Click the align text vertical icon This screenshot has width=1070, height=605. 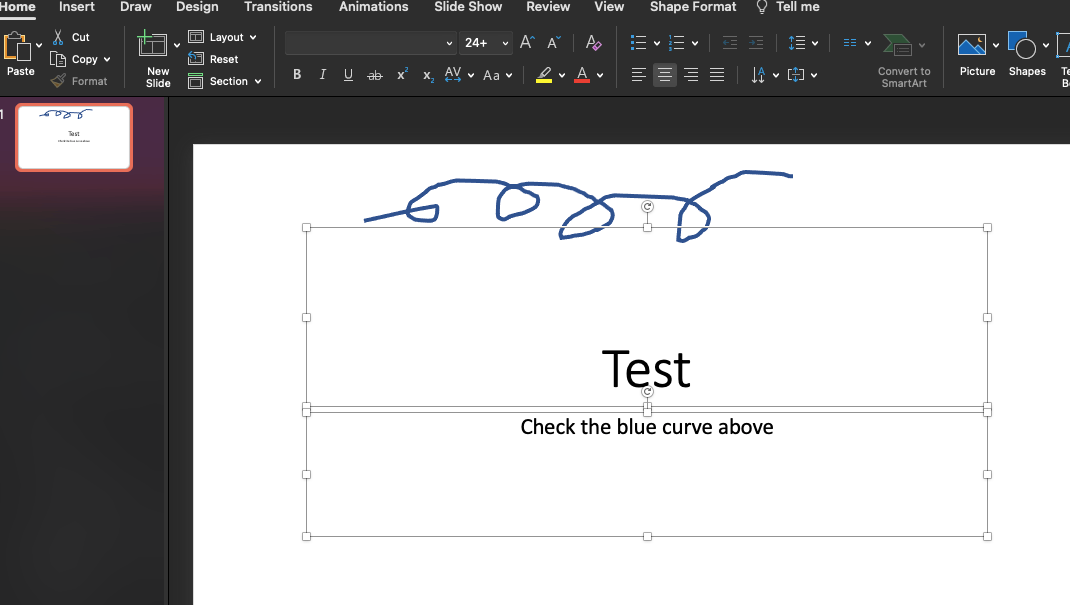click(796, 74)
